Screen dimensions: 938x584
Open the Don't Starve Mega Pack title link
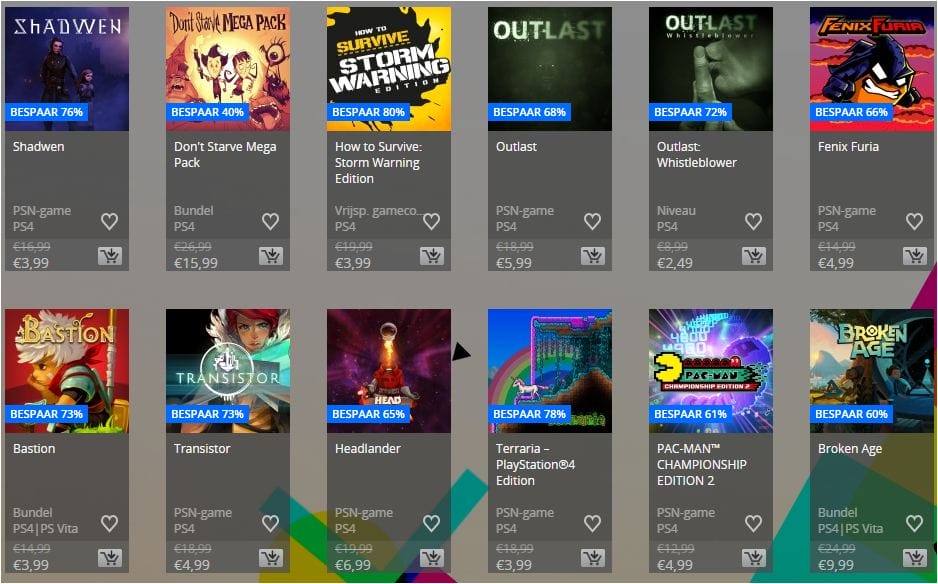(225, 154)
